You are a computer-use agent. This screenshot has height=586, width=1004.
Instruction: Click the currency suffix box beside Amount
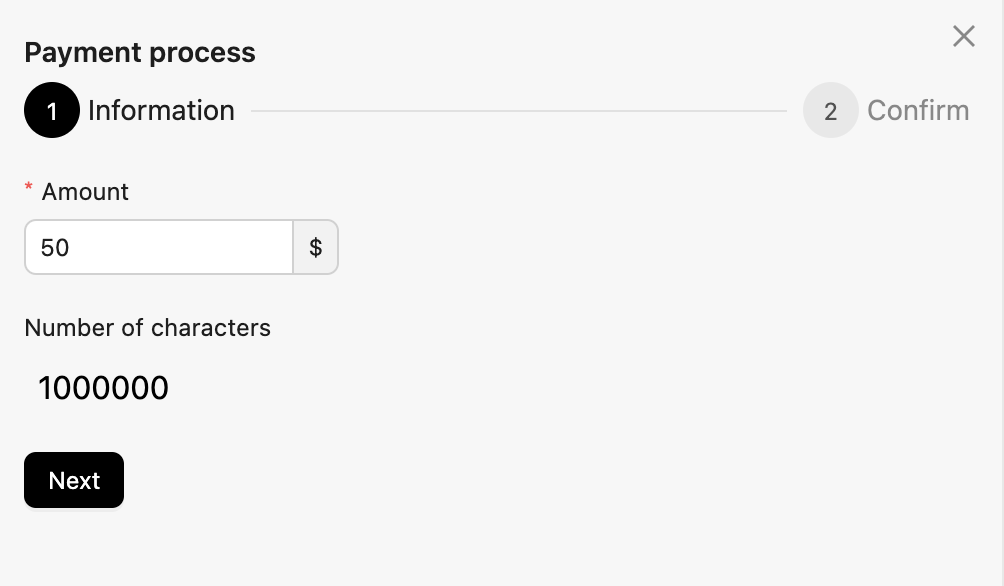pyautogui.click(x=315, y=246)
